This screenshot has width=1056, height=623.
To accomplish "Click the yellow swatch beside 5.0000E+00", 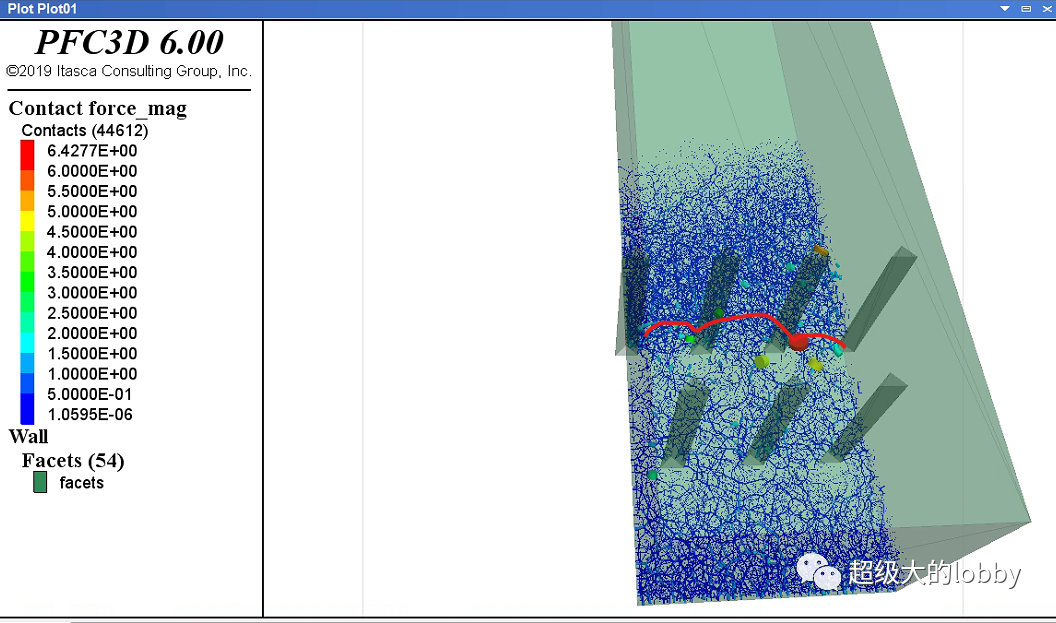I will click(27, 221).
